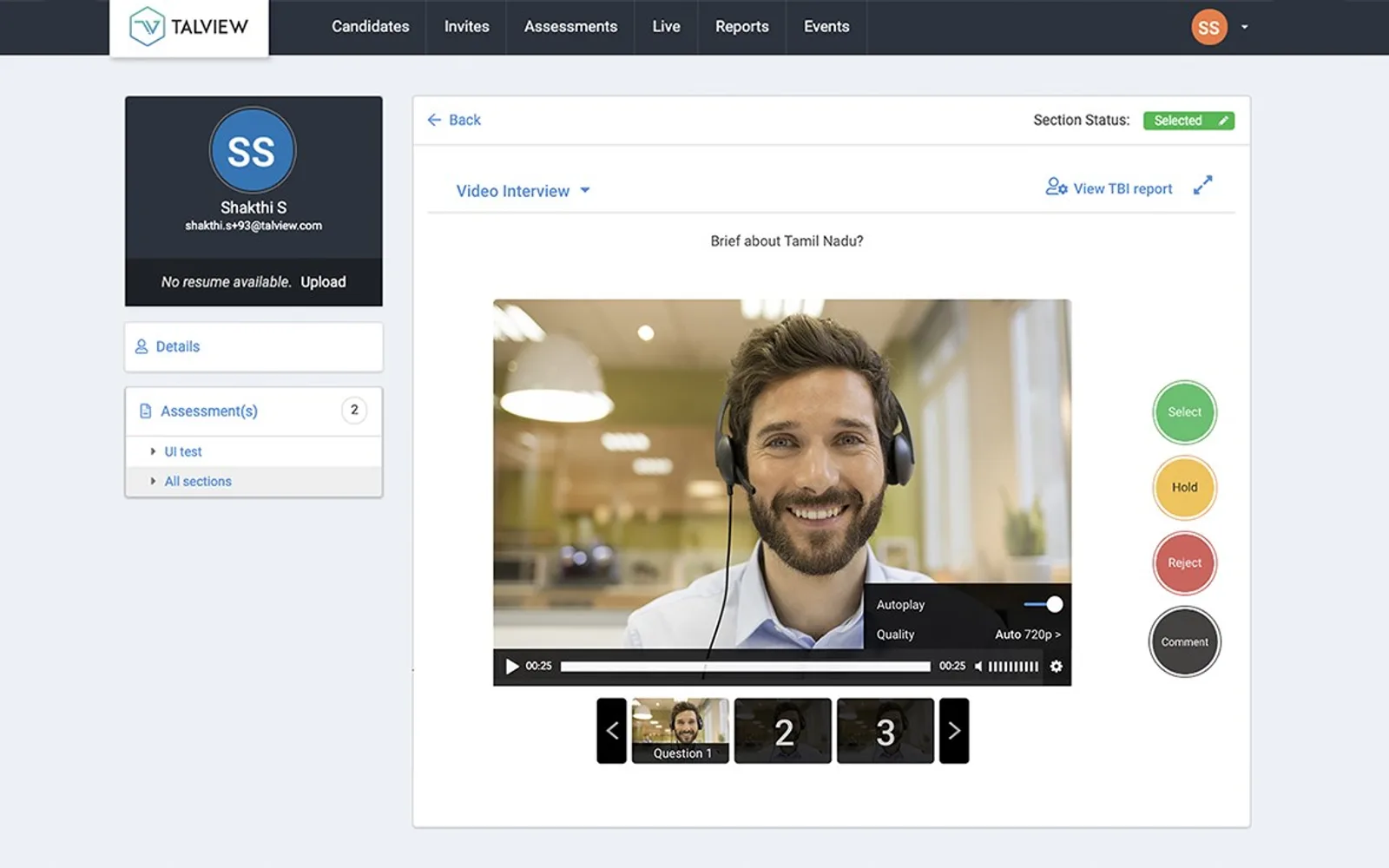Open the Assessment(s) section header
The height and width of the screenshot is (868, 1389).
[x=253, y=411]
